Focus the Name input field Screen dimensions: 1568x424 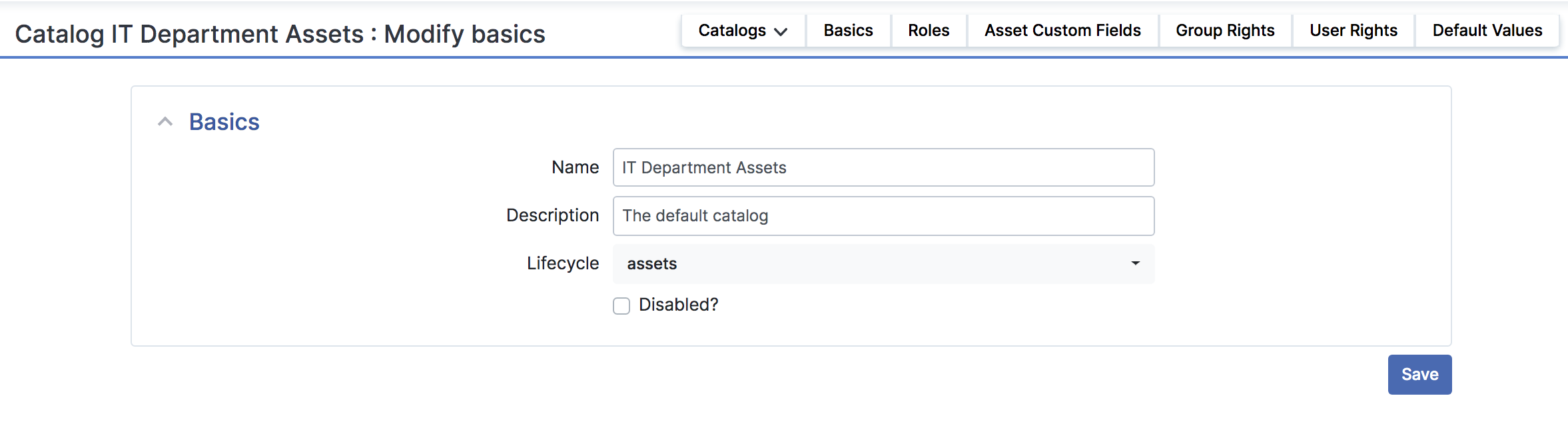[883, 167]
